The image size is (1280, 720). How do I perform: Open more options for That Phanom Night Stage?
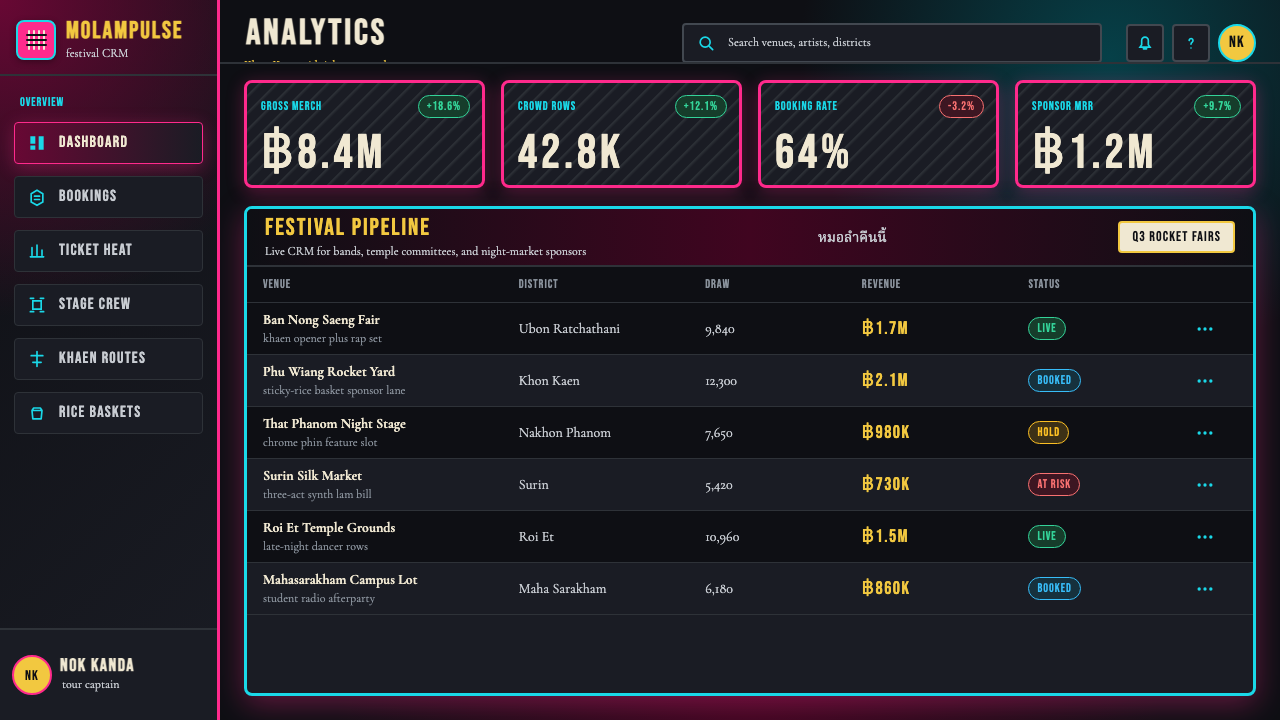[x=1205, y=433]
